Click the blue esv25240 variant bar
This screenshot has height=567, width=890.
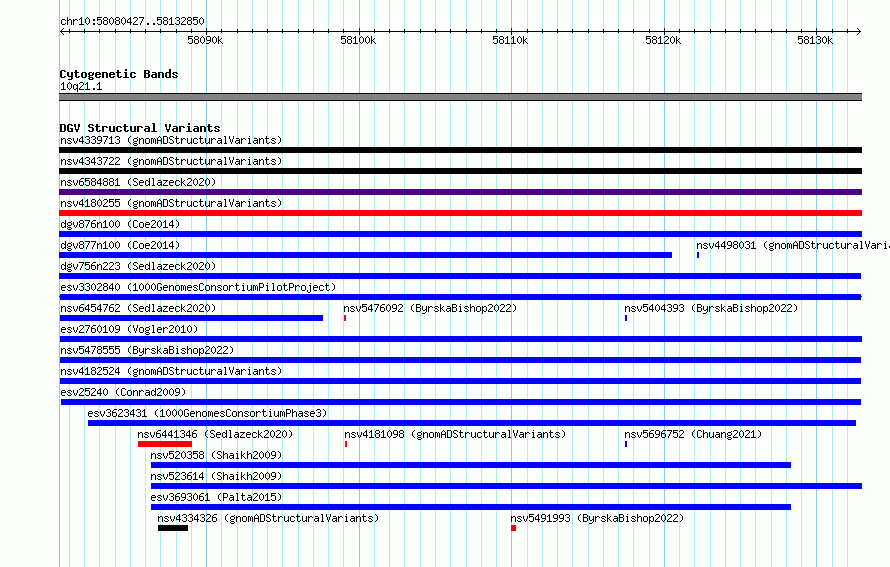[461, 402]
